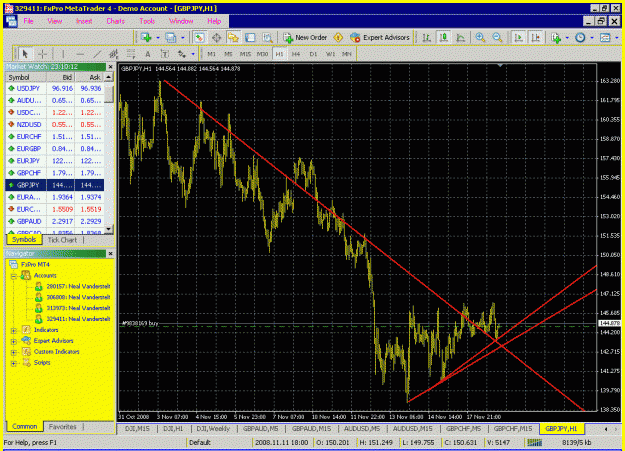Open the Arrows tool dropdown arrow
The width and height of the screenshot is (625, 451).
pyautogui.click(x=193, y=54)
